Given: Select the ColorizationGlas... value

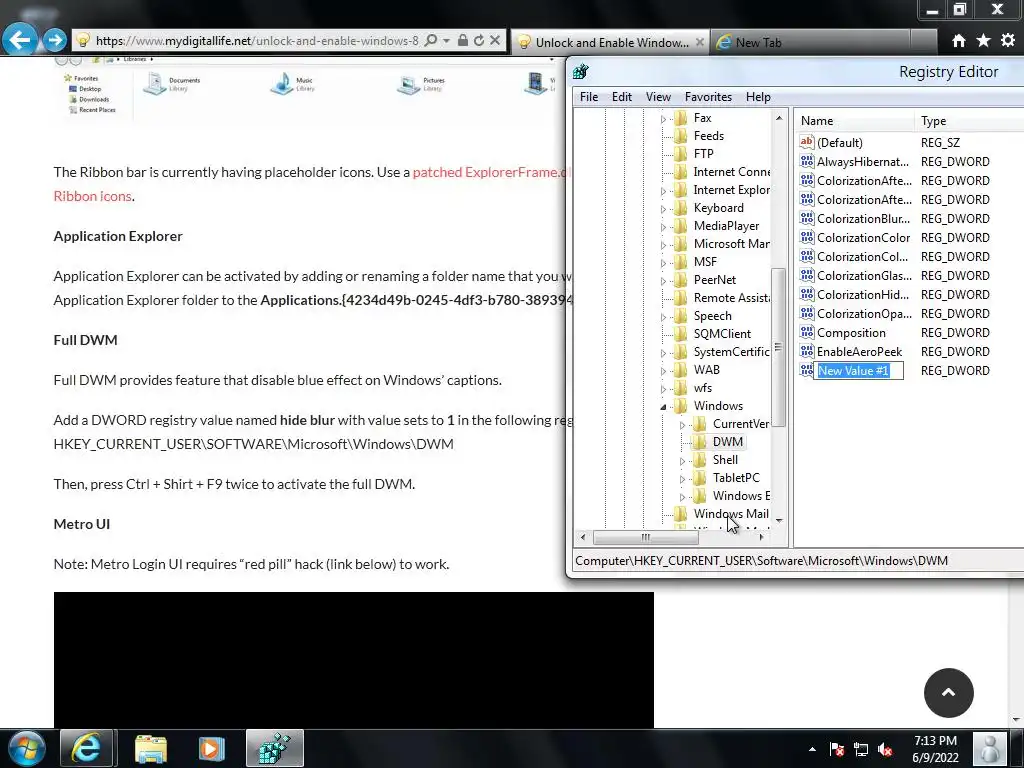Looking at the screenshot, I should click(x=864, y=276).
